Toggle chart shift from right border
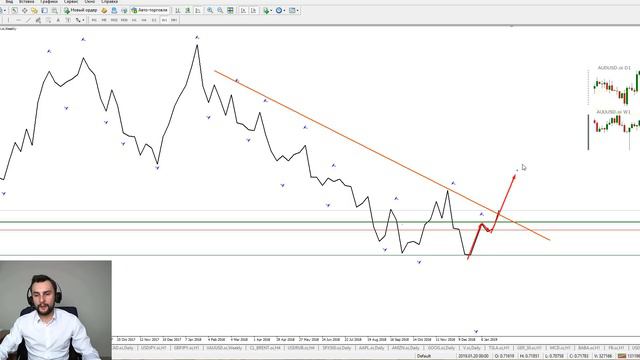640x360 pixels. coord(253,10)
